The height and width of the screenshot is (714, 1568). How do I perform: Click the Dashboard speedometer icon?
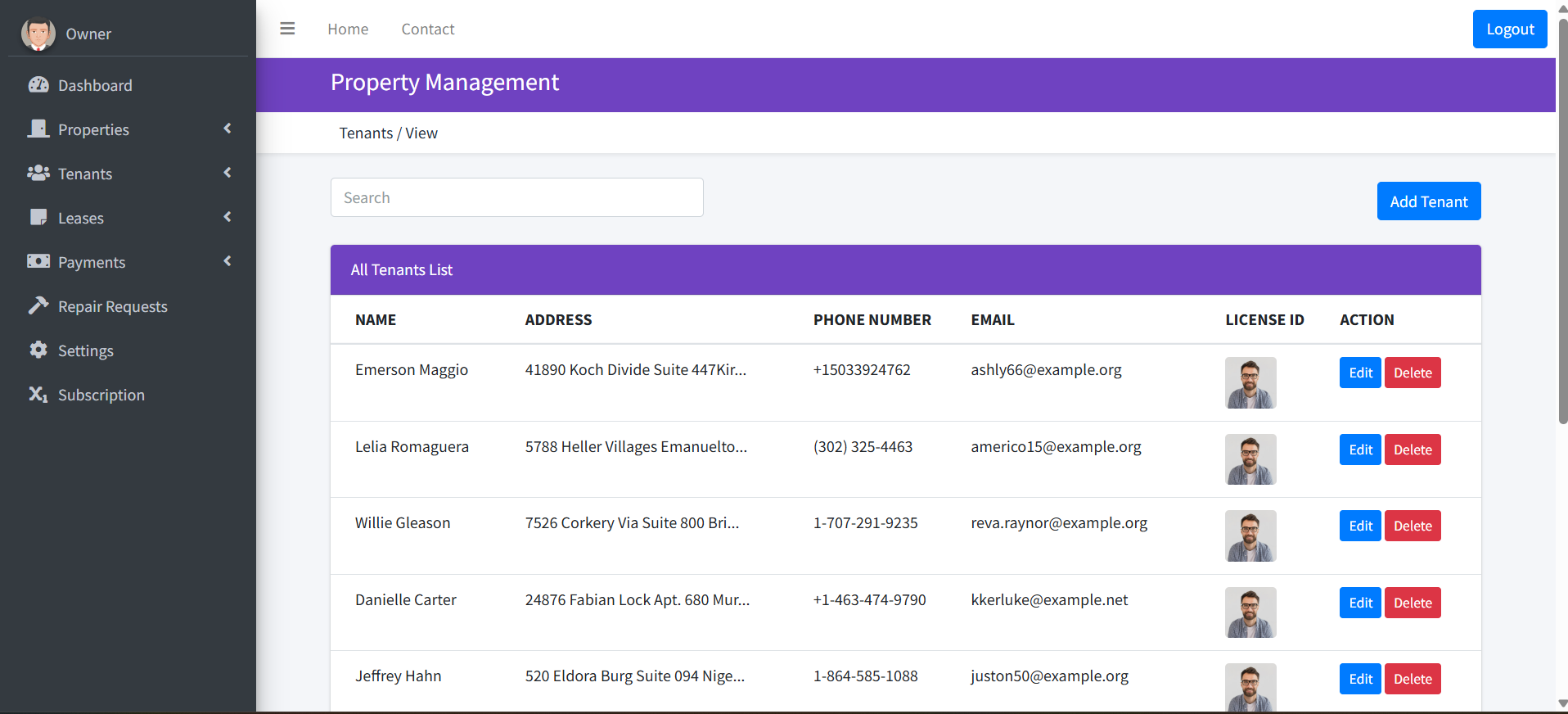(38, 85)
